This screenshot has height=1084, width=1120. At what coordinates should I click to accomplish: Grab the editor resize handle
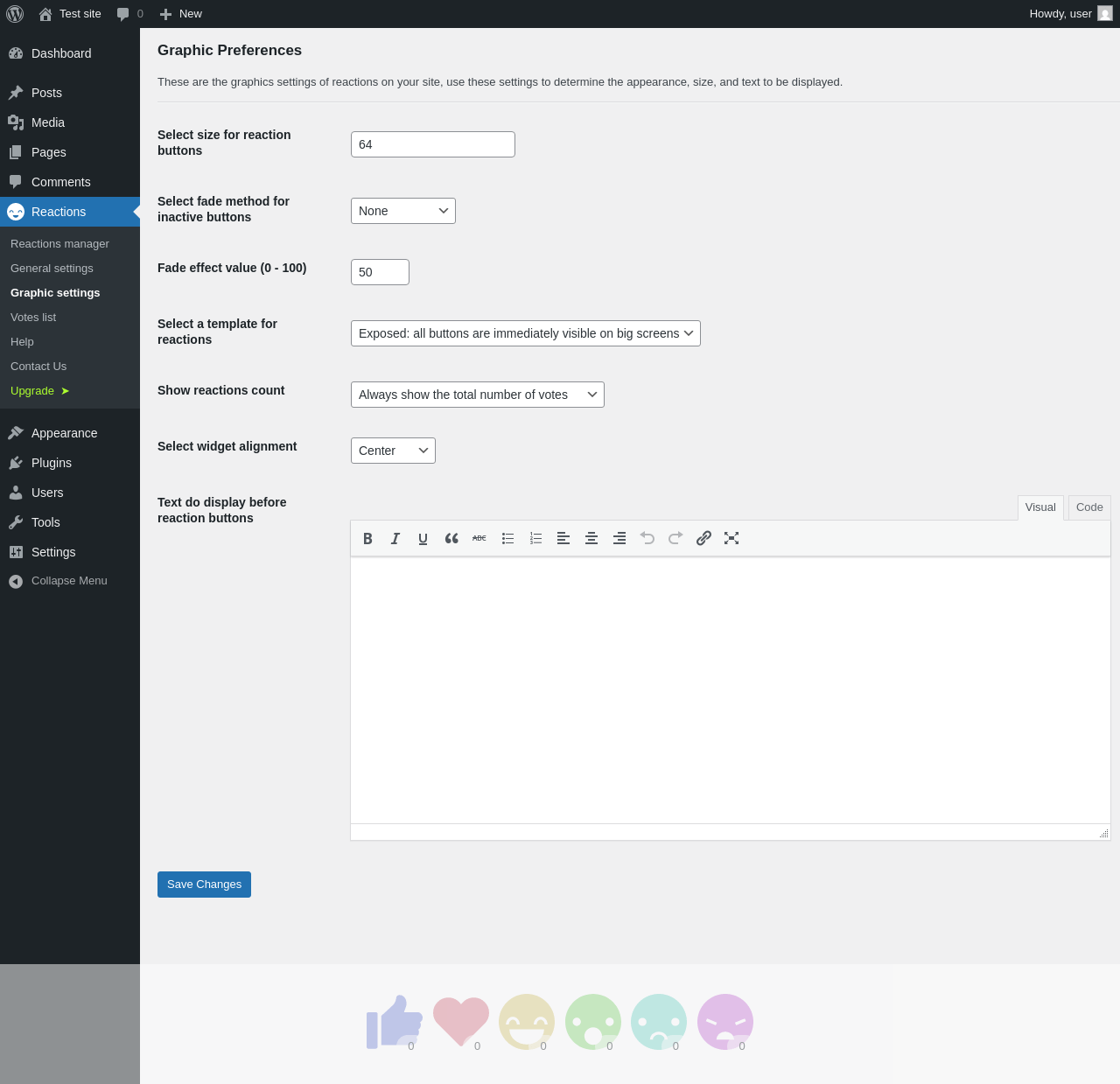coord(1104,834)
